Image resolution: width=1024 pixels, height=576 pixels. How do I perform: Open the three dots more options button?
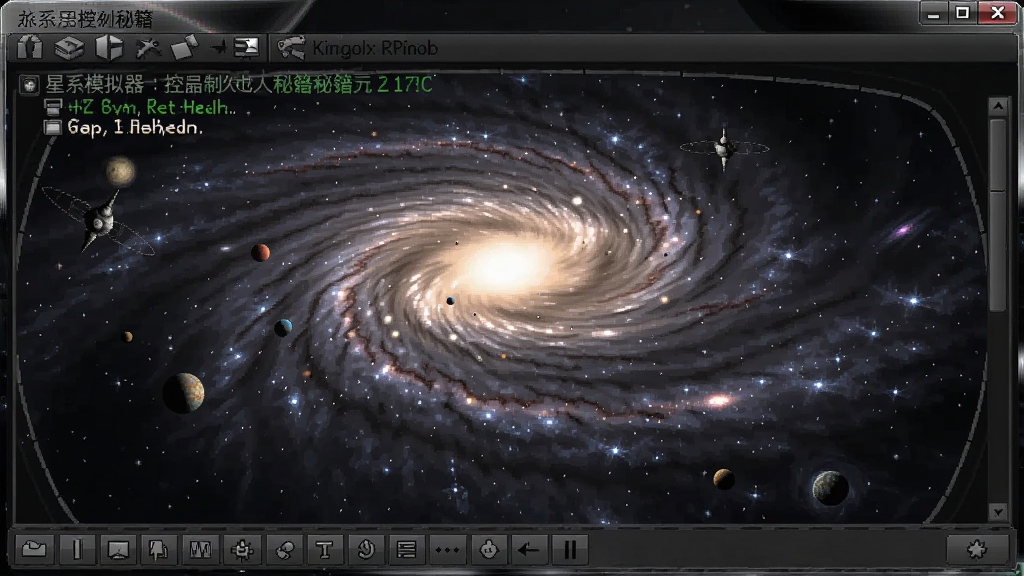(447, 549)
